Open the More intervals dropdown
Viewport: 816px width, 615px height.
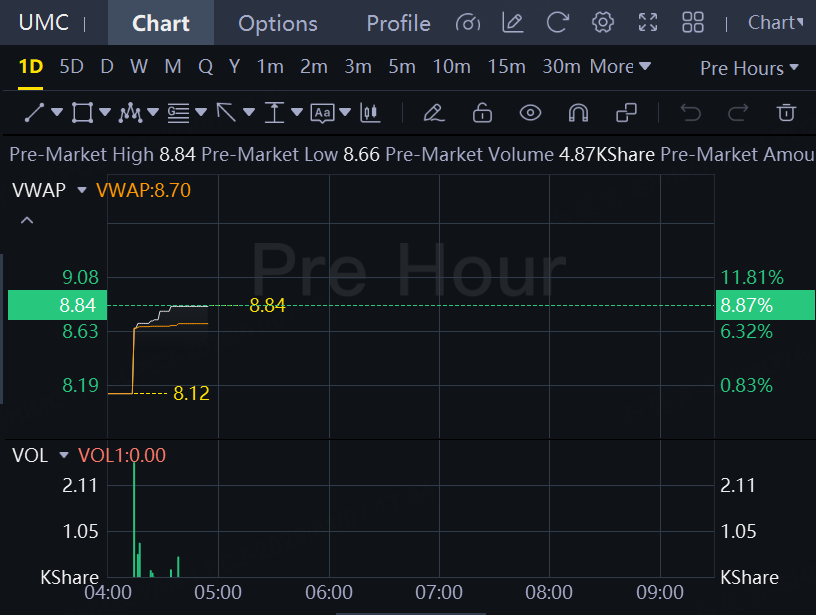[x=620, y=67]
